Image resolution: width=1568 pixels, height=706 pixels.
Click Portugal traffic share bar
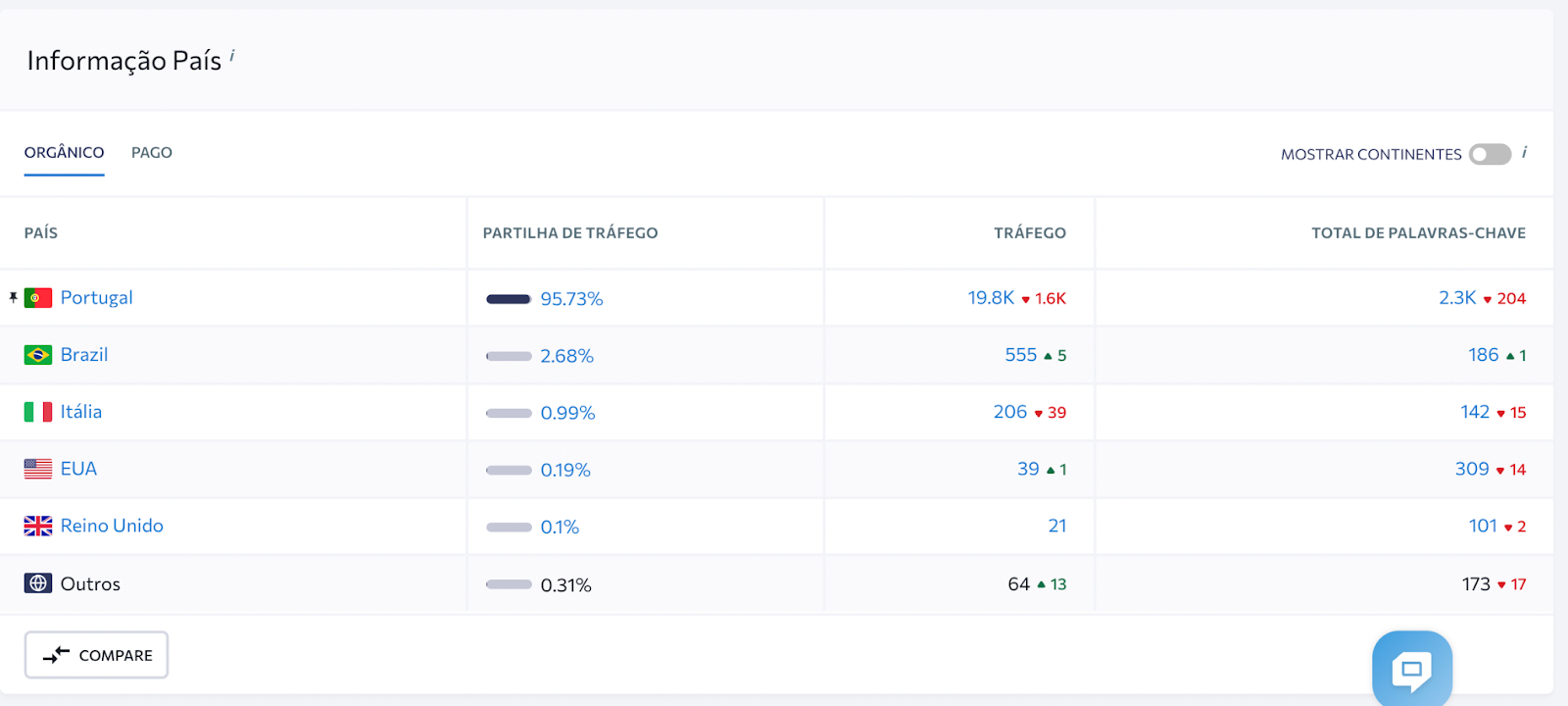point(509,299)
